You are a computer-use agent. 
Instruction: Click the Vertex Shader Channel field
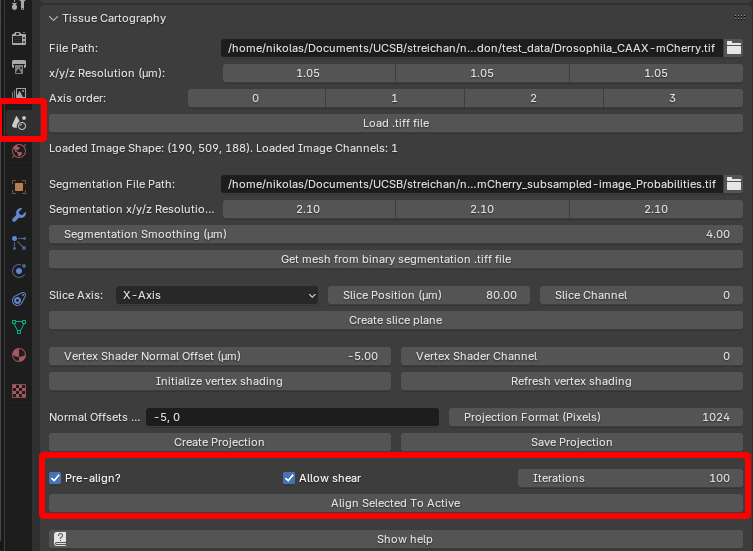(x=571, y=356)
